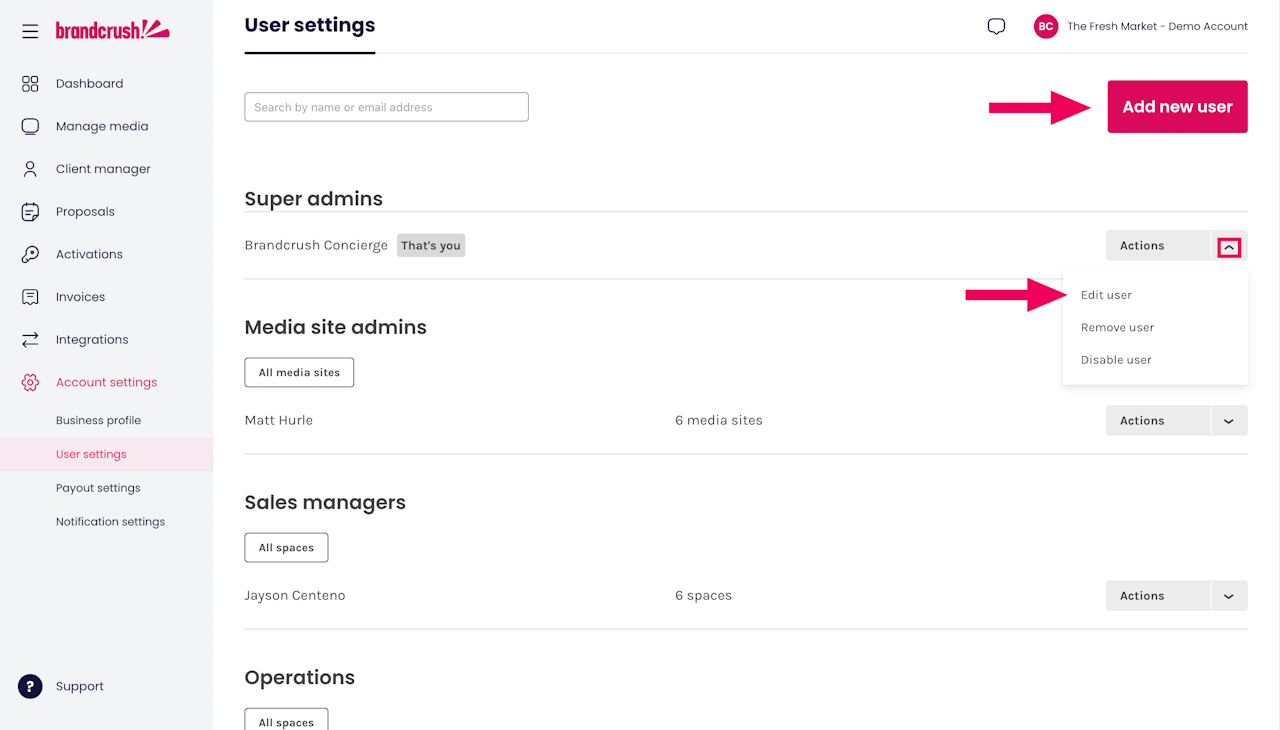The image size is (1280, 730).
Task: Collapse the Brandcrush Concierge actions chevron
Action: click(x=1229, y=246)
